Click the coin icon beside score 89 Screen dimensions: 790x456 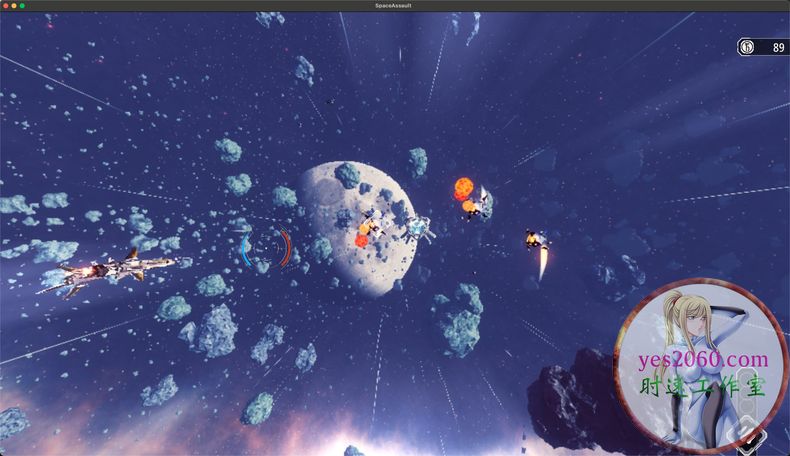pyautogui.click(x=745, y=47)
